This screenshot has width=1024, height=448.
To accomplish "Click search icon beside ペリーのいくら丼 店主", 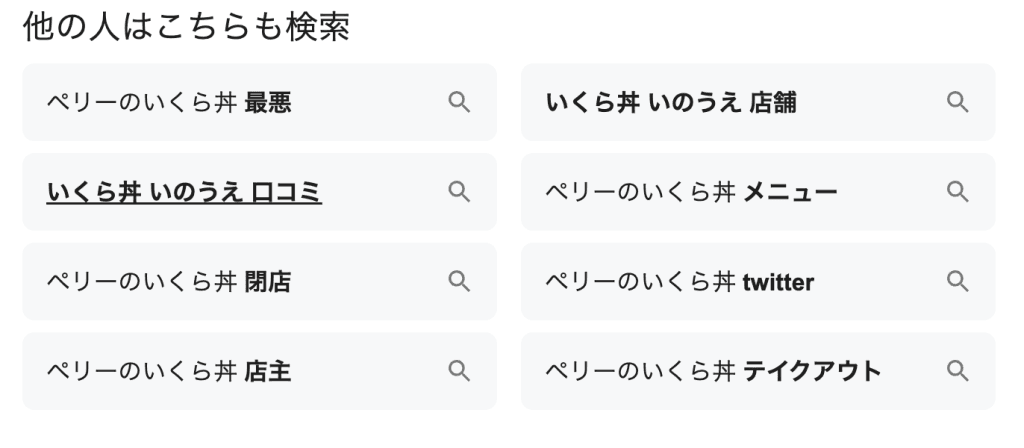I will (458, 371).
